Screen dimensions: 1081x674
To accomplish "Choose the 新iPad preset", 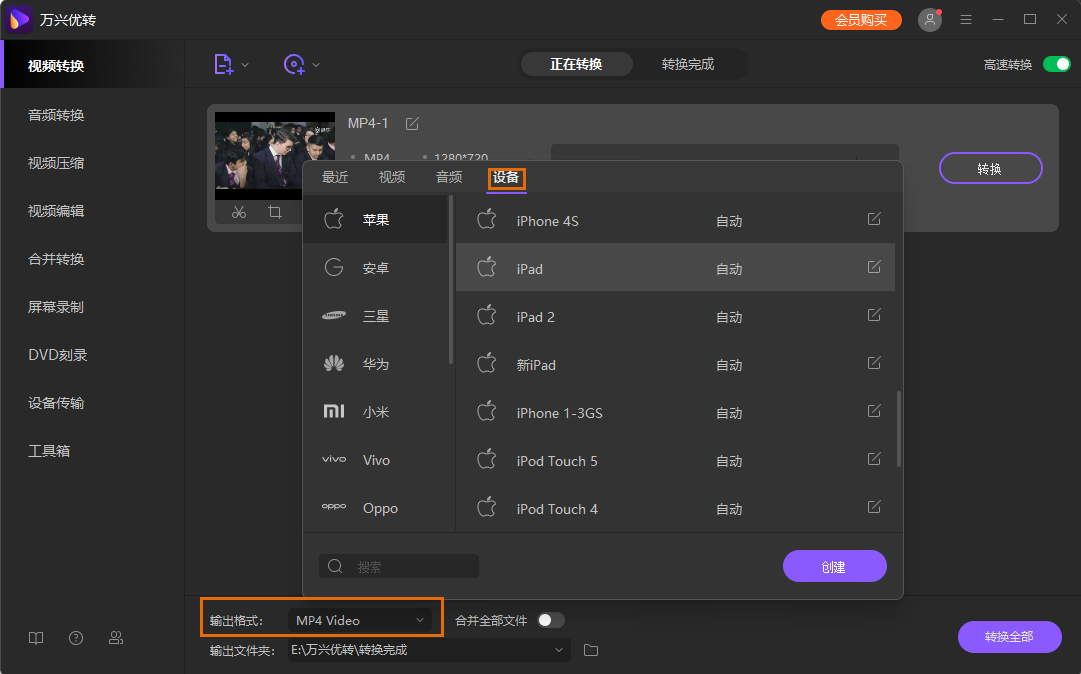I will pyautogui.click(x=675, y=364).
